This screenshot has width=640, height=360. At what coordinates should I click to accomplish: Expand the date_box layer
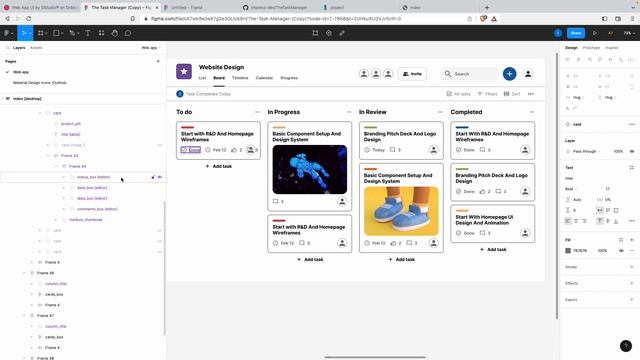pos(64,188)
